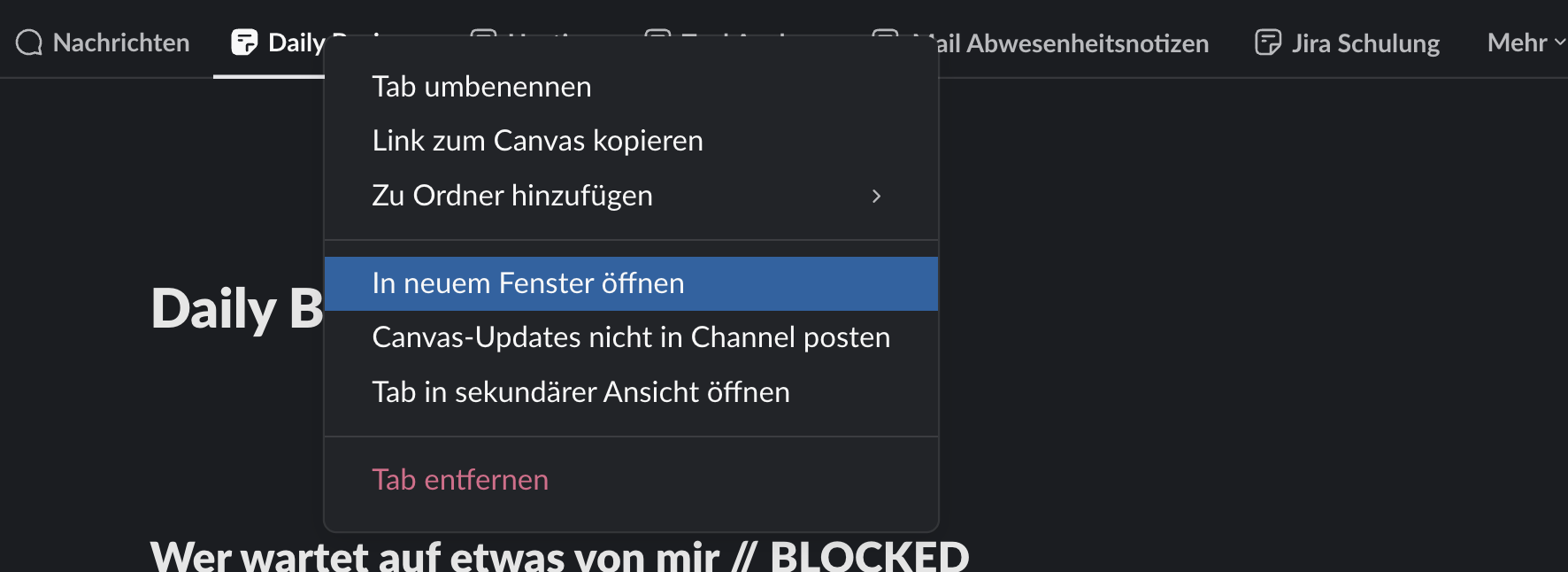1568x572 pixels.
Task: Click the Daily tab canvas icon
Action: tap(244, 43)
